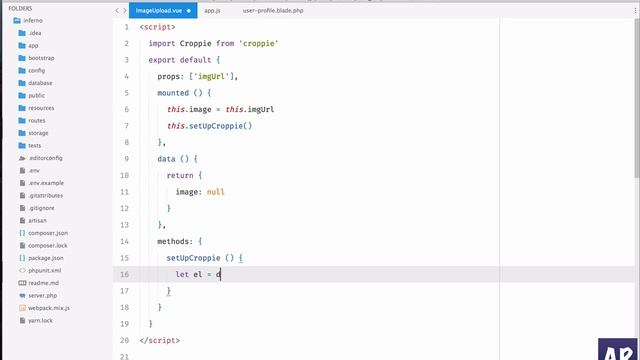The height and width of the screenshot is (360, 640).
Task: Open yarn.lock in the sidebar
Action: click(x=40, y=320)
